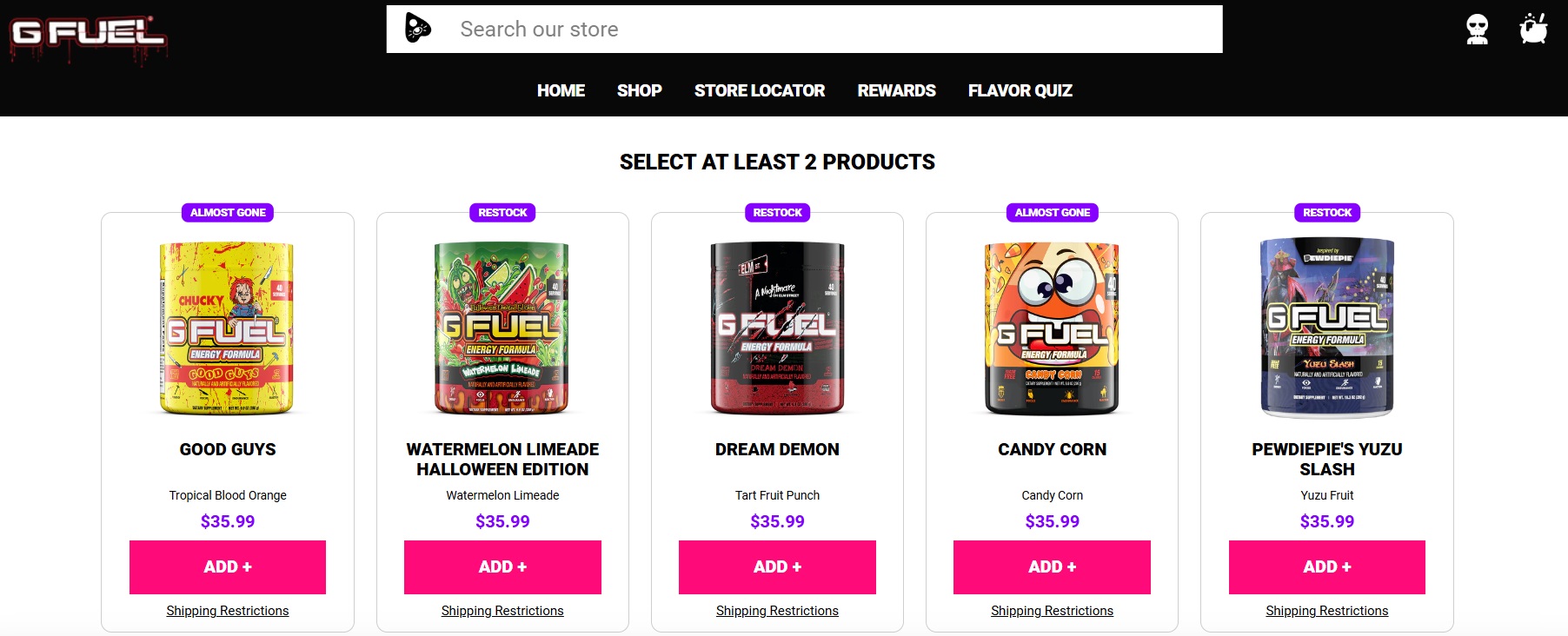Add Good Guys to the bundle
1568x636 pixels.
pos(227,566)
